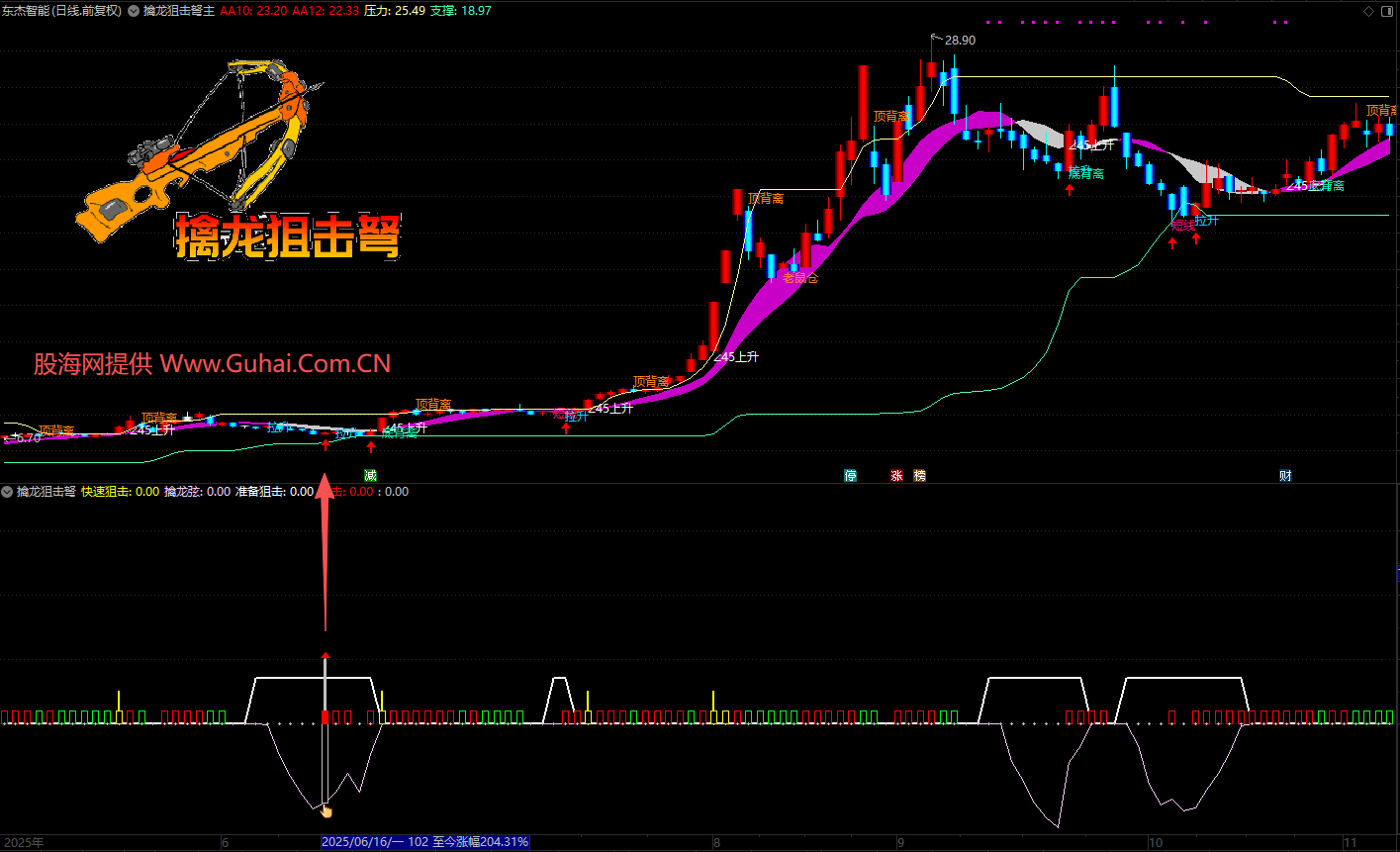Open the red 涨 event marker
This screenshot has height=852, width=1400.
click(x=897, y=475)
